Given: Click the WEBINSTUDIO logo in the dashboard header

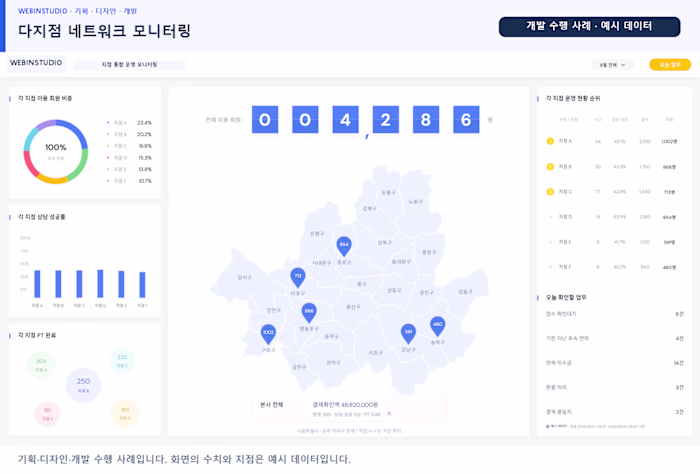Looking at the screenshot, I should click(36, 63).
